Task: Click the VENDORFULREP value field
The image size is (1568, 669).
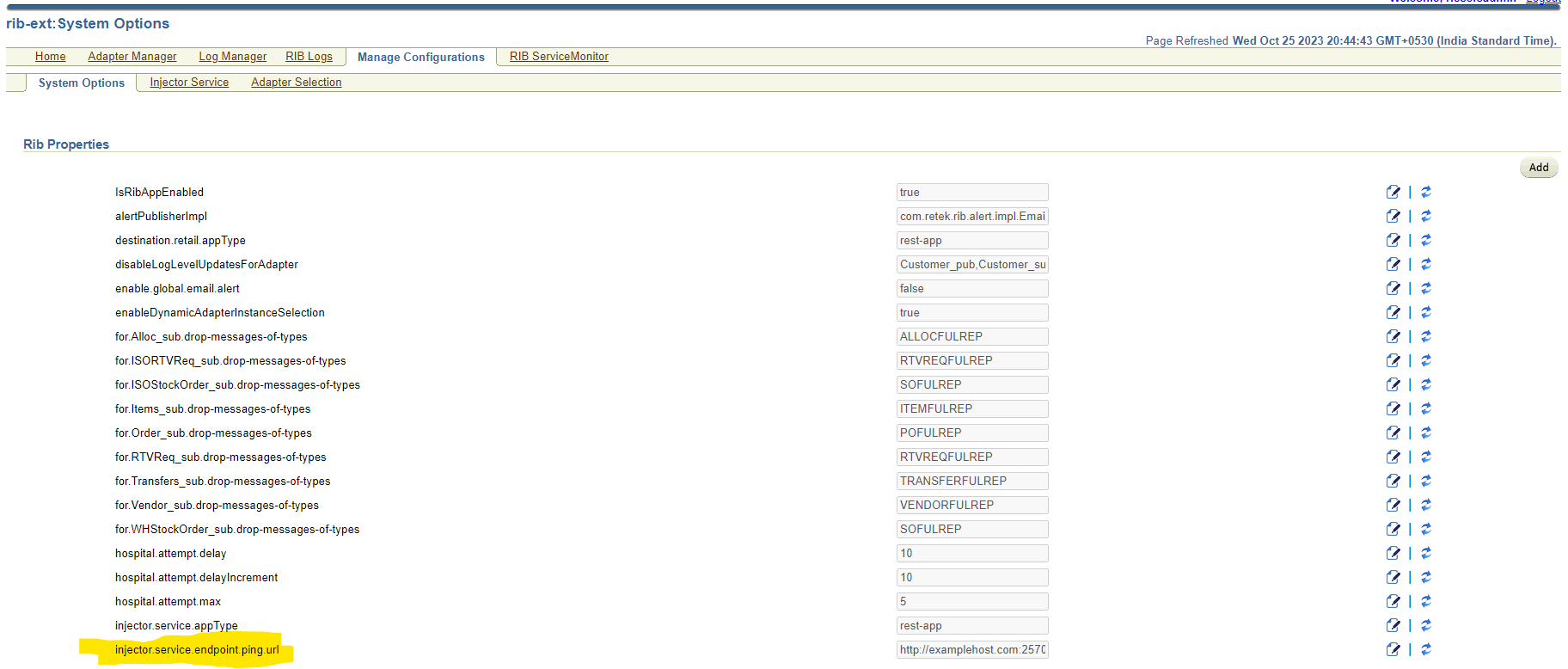Action: click(x=972, y=505)
